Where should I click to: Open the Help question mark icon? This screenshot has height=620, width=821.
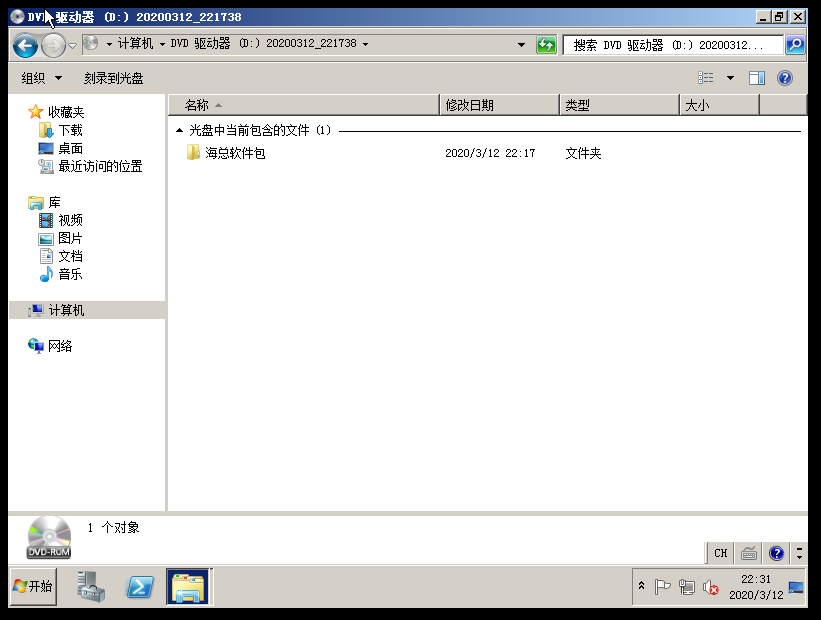(x=783, y=77)
